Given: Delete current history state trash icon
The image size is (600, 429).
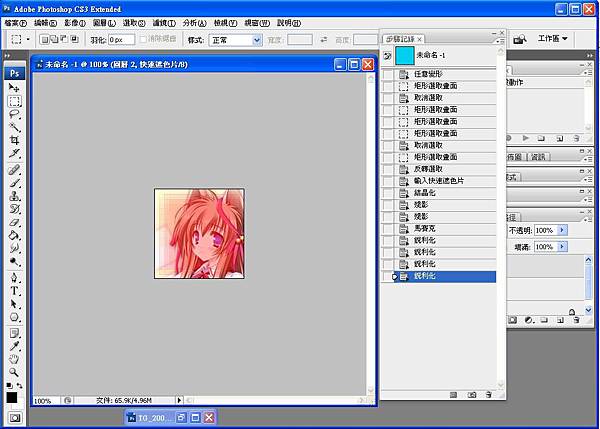Looking at the screenshot, I should pyautogui.click(x=489, y=395).
